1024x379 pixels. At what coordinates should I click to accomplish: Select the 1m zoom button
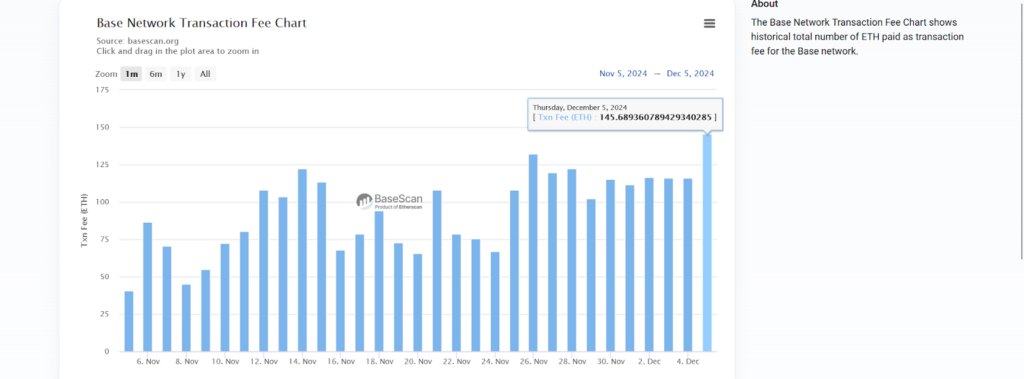click(132, 74)
